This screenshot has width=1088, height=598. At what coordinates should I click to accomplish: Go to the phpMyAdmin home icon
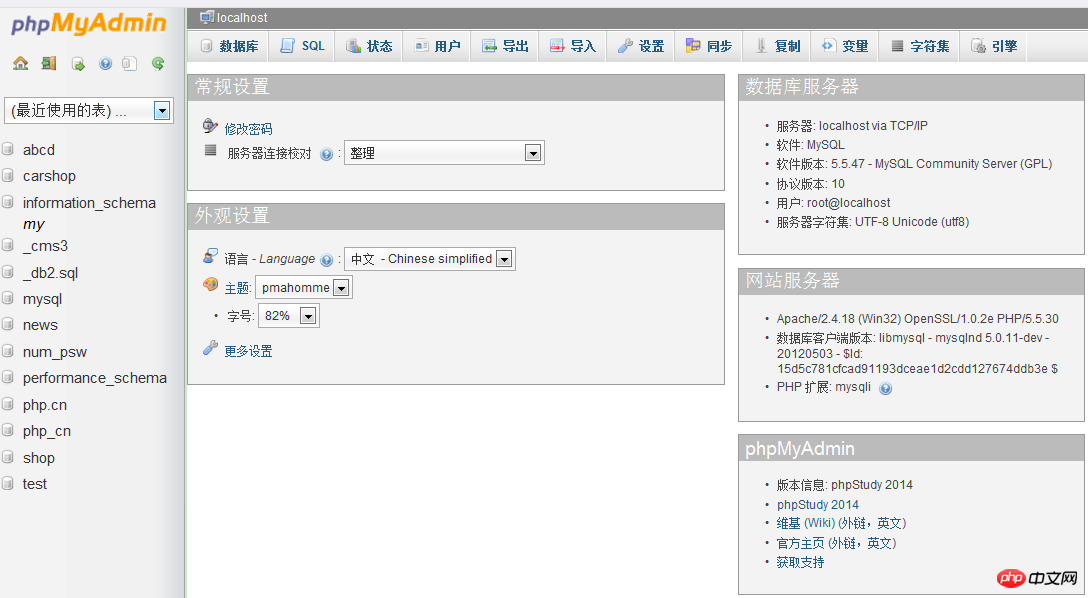click(x=21, y=64)
